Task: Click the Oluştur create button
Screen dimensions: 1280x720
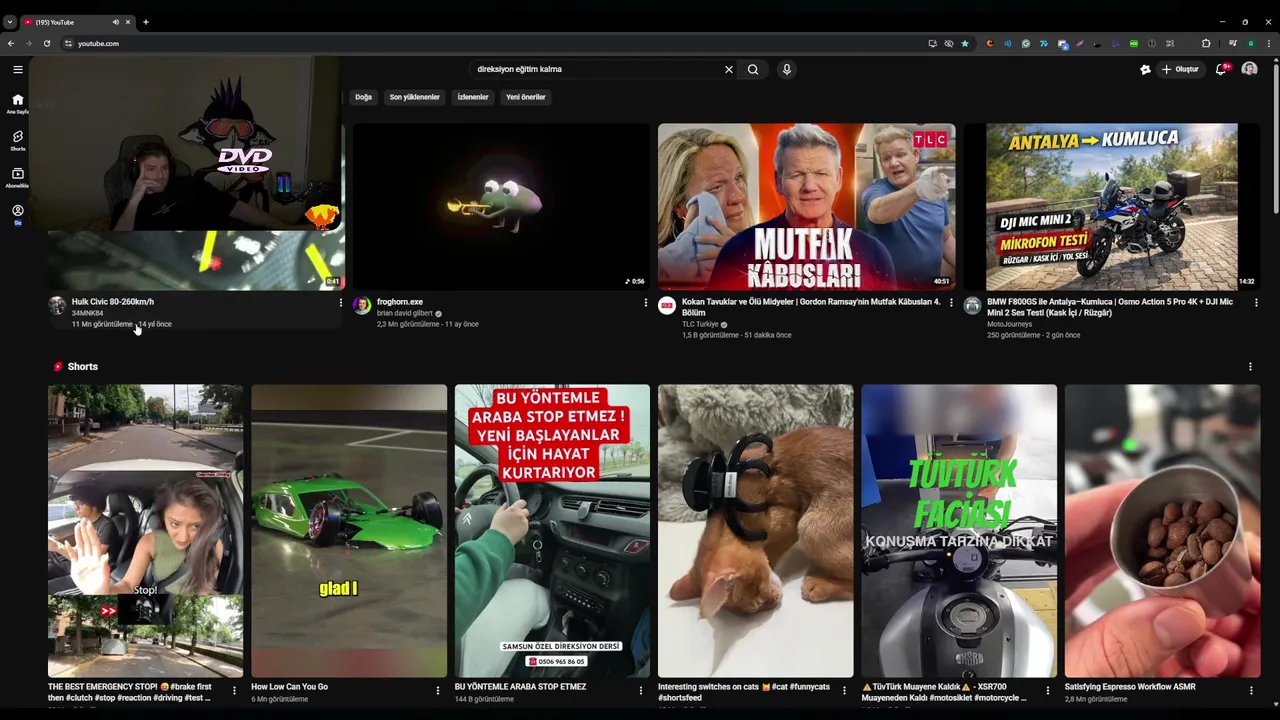Action: [x=1180, y=69]
